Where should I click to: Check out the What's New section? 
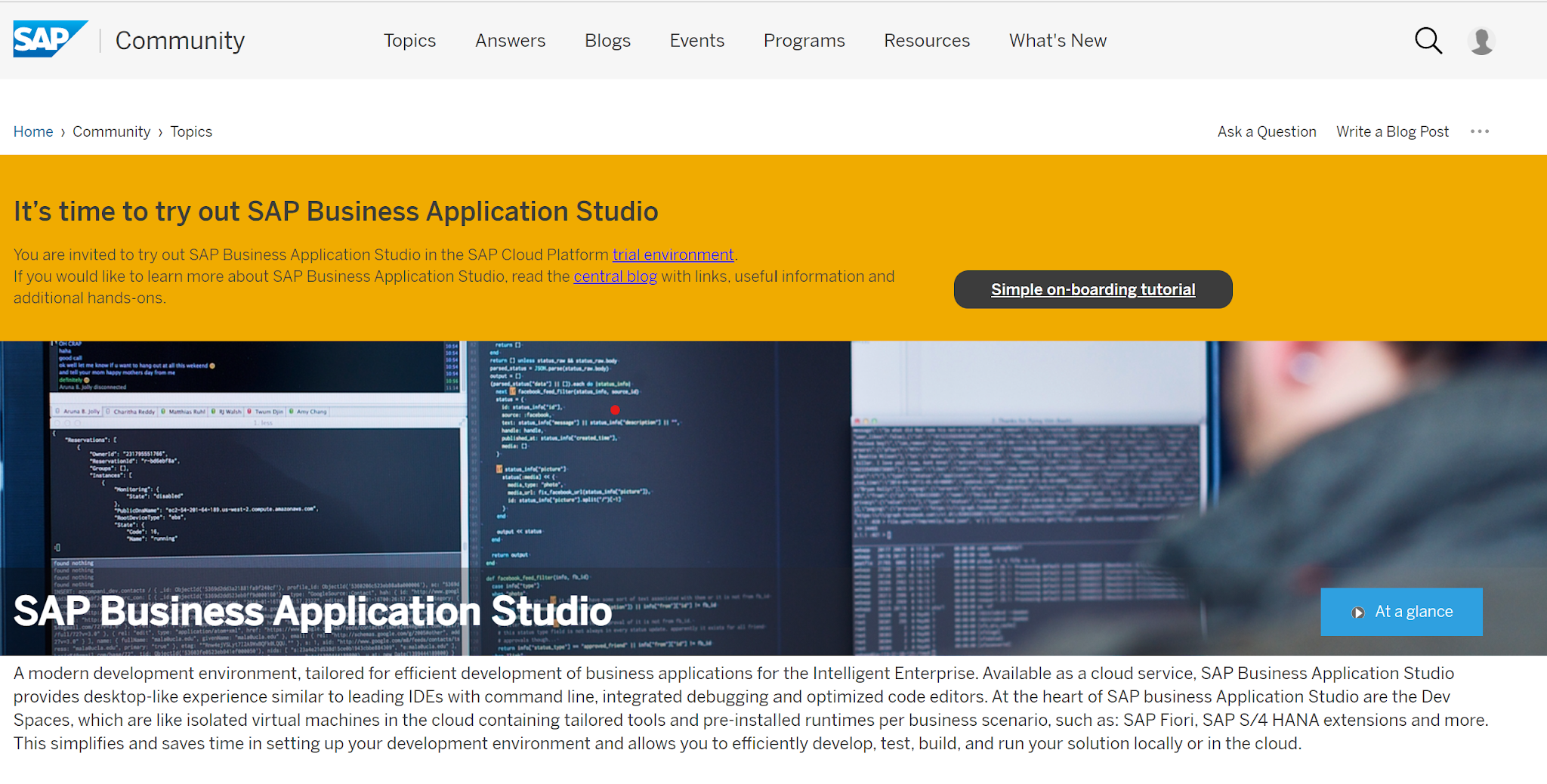click(x=1058, y=41)
